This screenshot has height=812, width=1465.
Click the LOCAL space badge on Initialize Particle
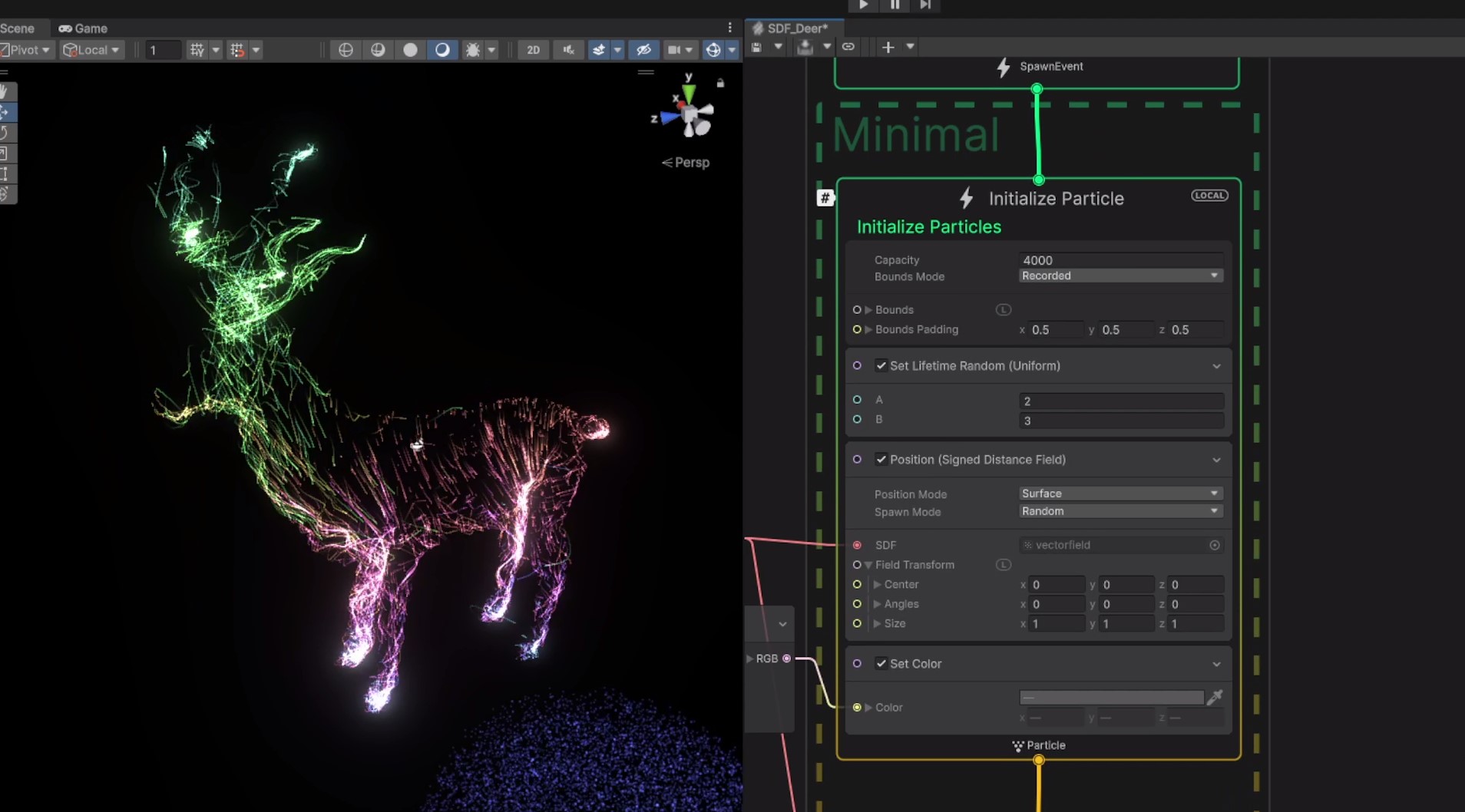1209,196
